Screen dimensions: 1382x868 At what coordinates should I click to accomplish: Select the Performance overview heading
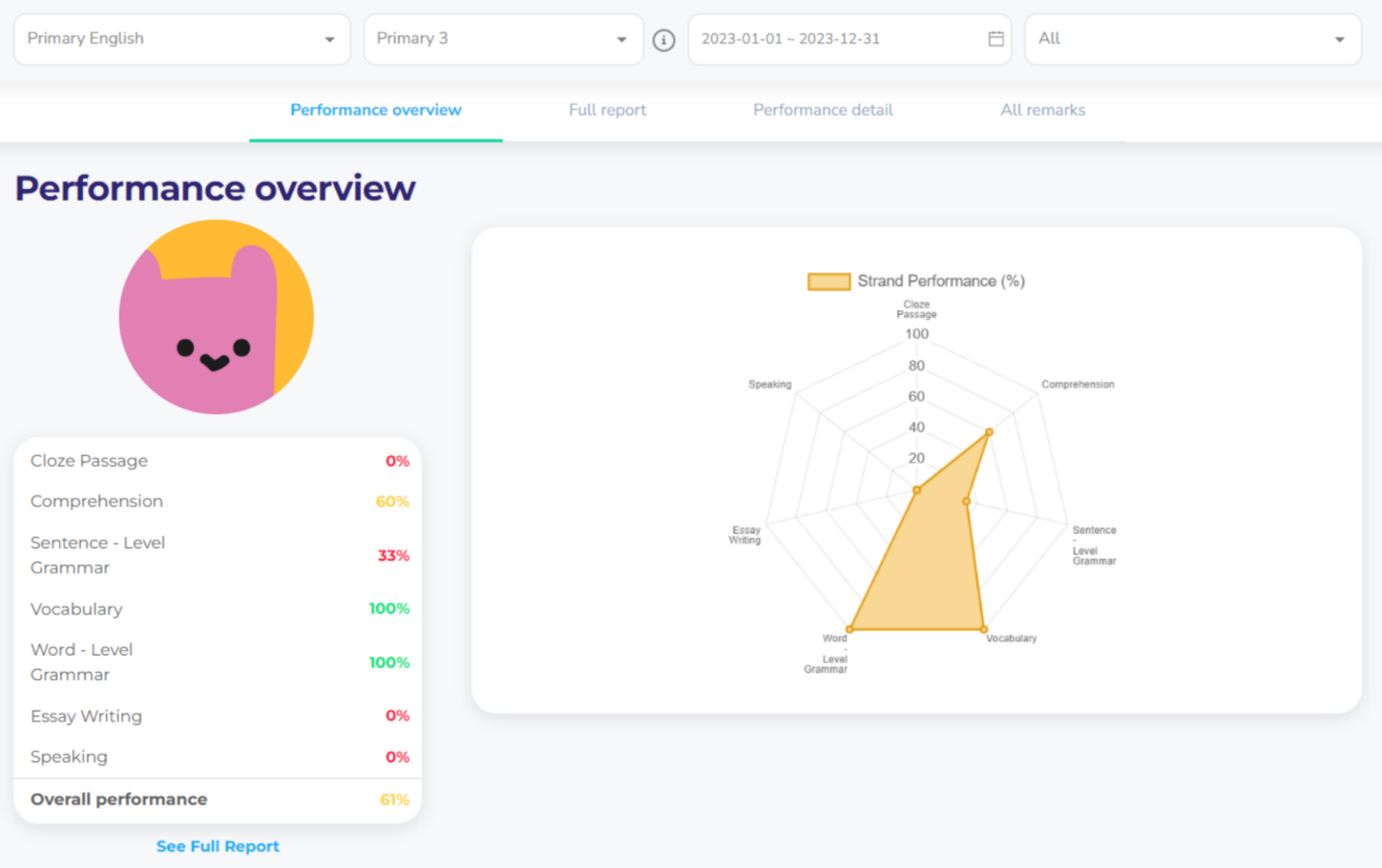coord(214,189)
